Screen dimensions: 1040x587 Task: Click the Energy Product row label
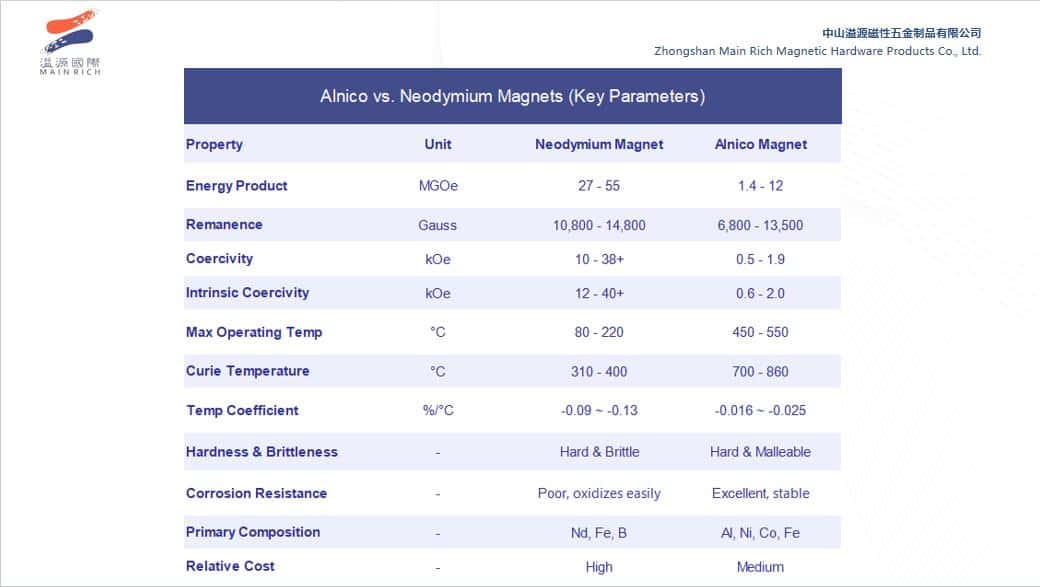(236, 185)
